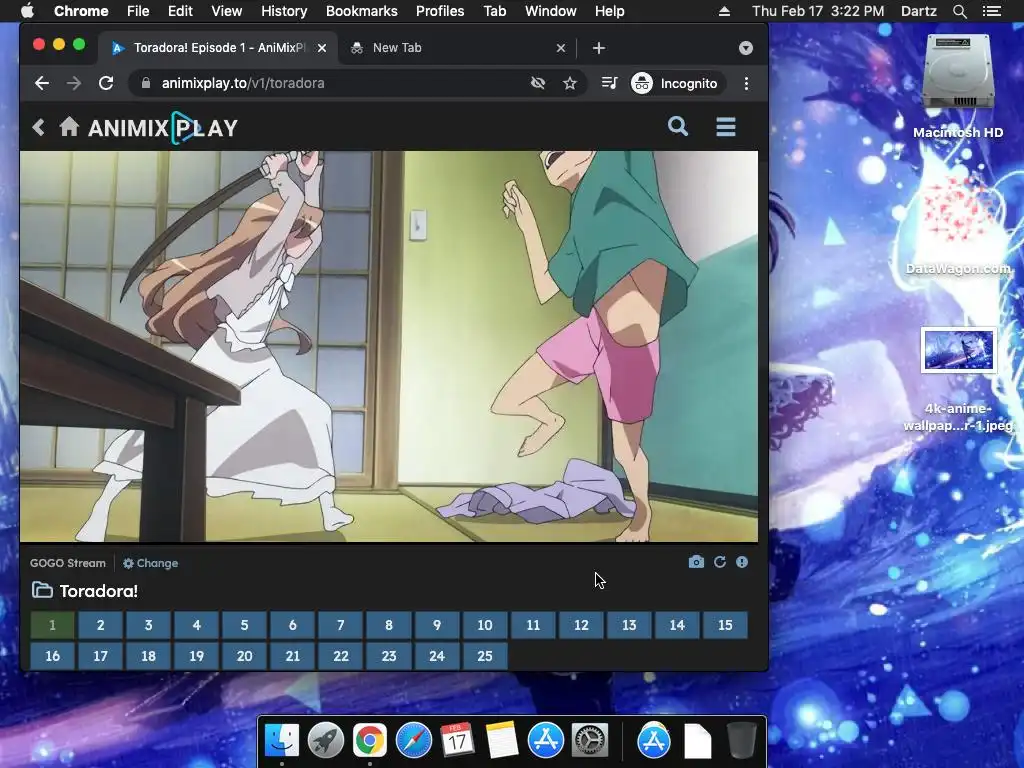Click the browser back arrow
Image resolution: width=1024 pixels, height=768 pixels.
(42, 83)
